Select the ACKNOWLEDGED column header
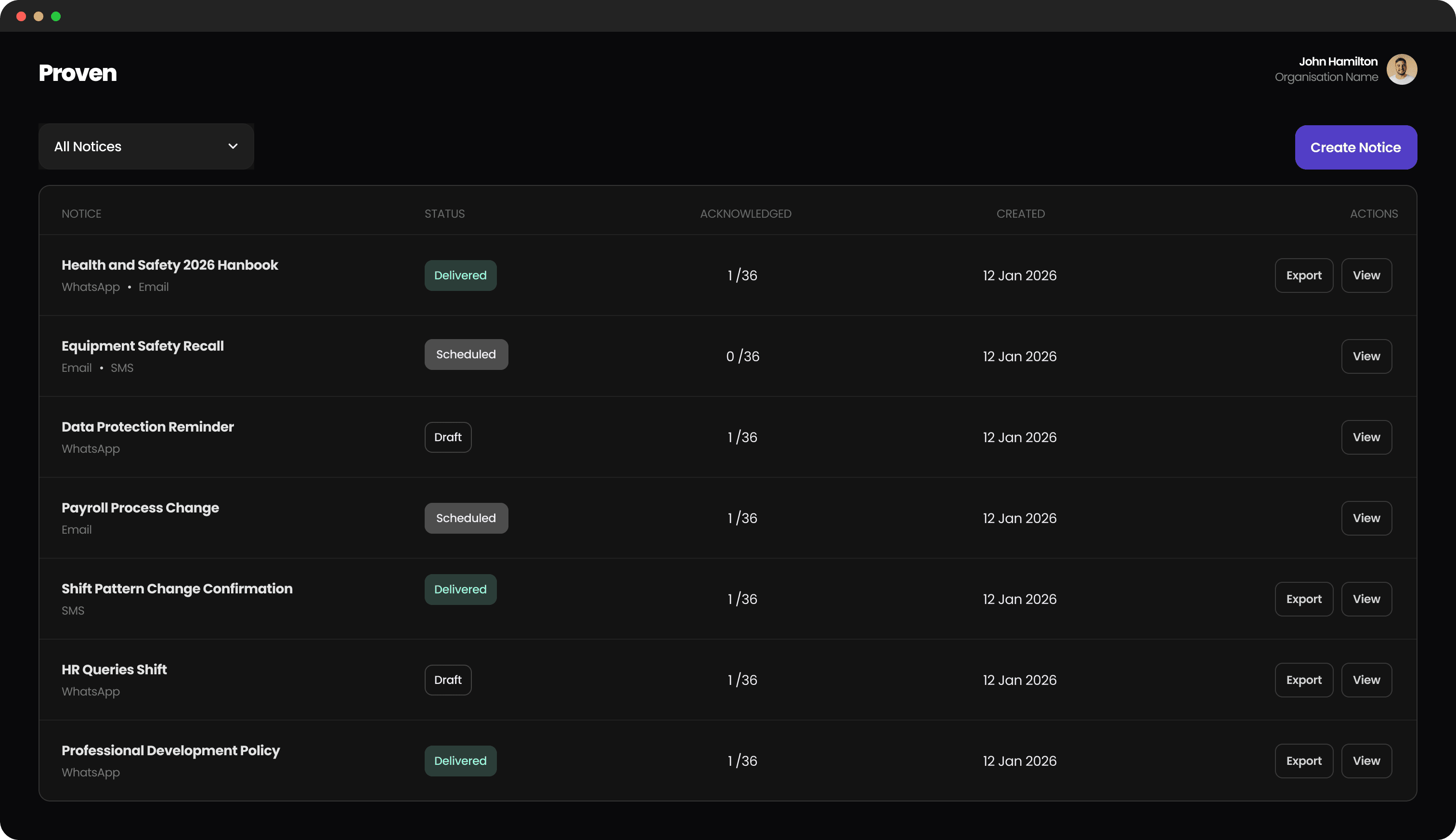1456x840 pixels. (745, 213)
